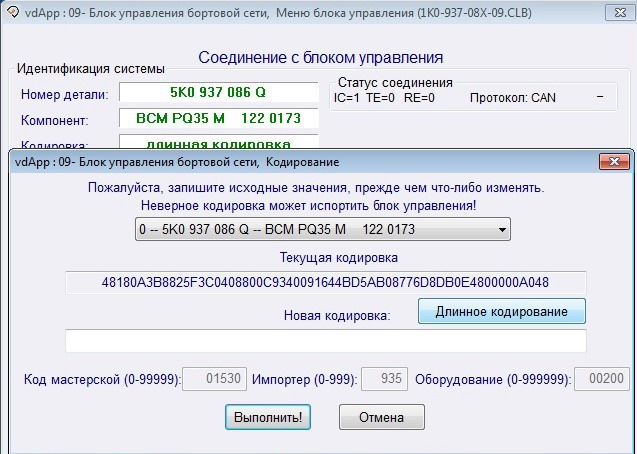Image resolution: width=637 pixels, height=454 pixels.
Task: Click part number 5K0 937 086 Q
Action: [218, 92]
